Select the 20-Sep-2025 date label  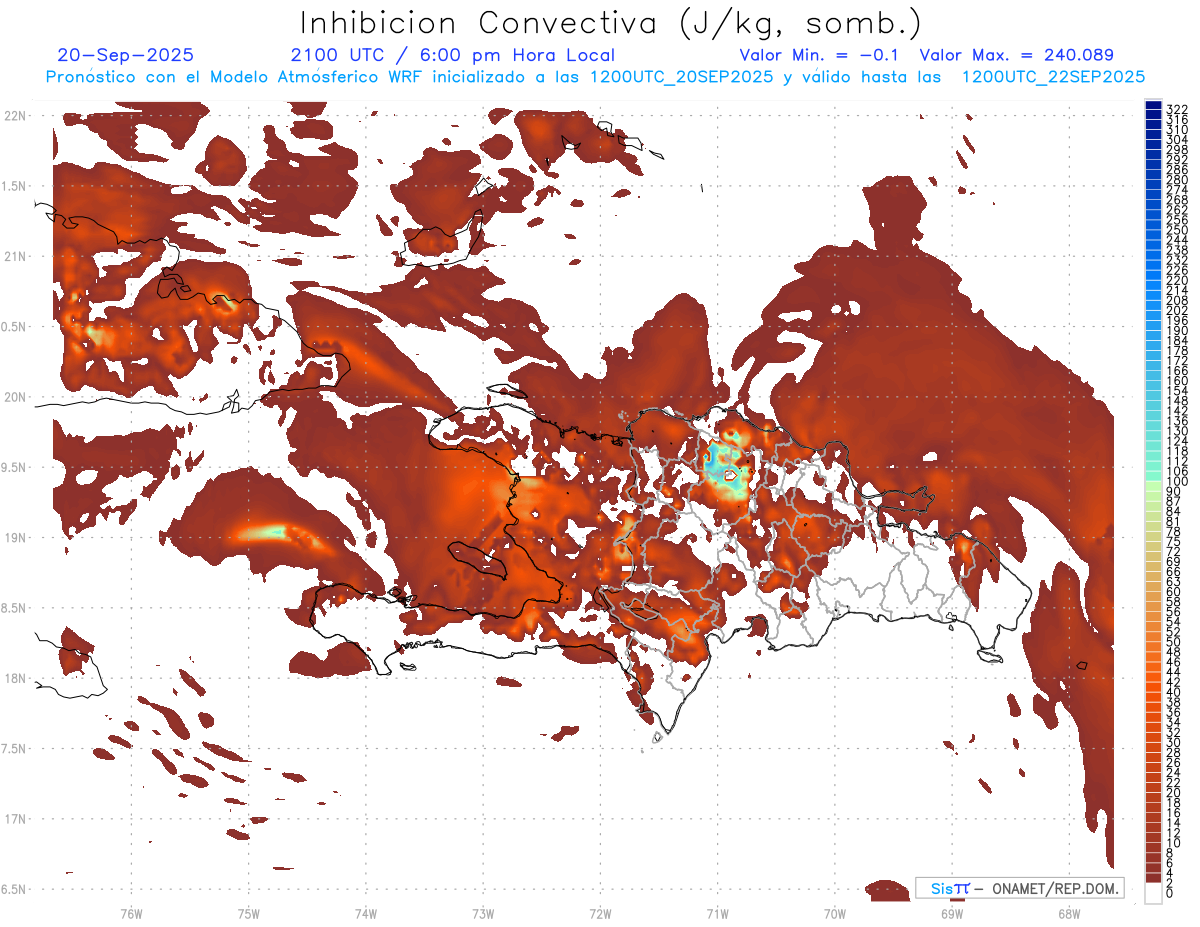click(x=126, y=55)
